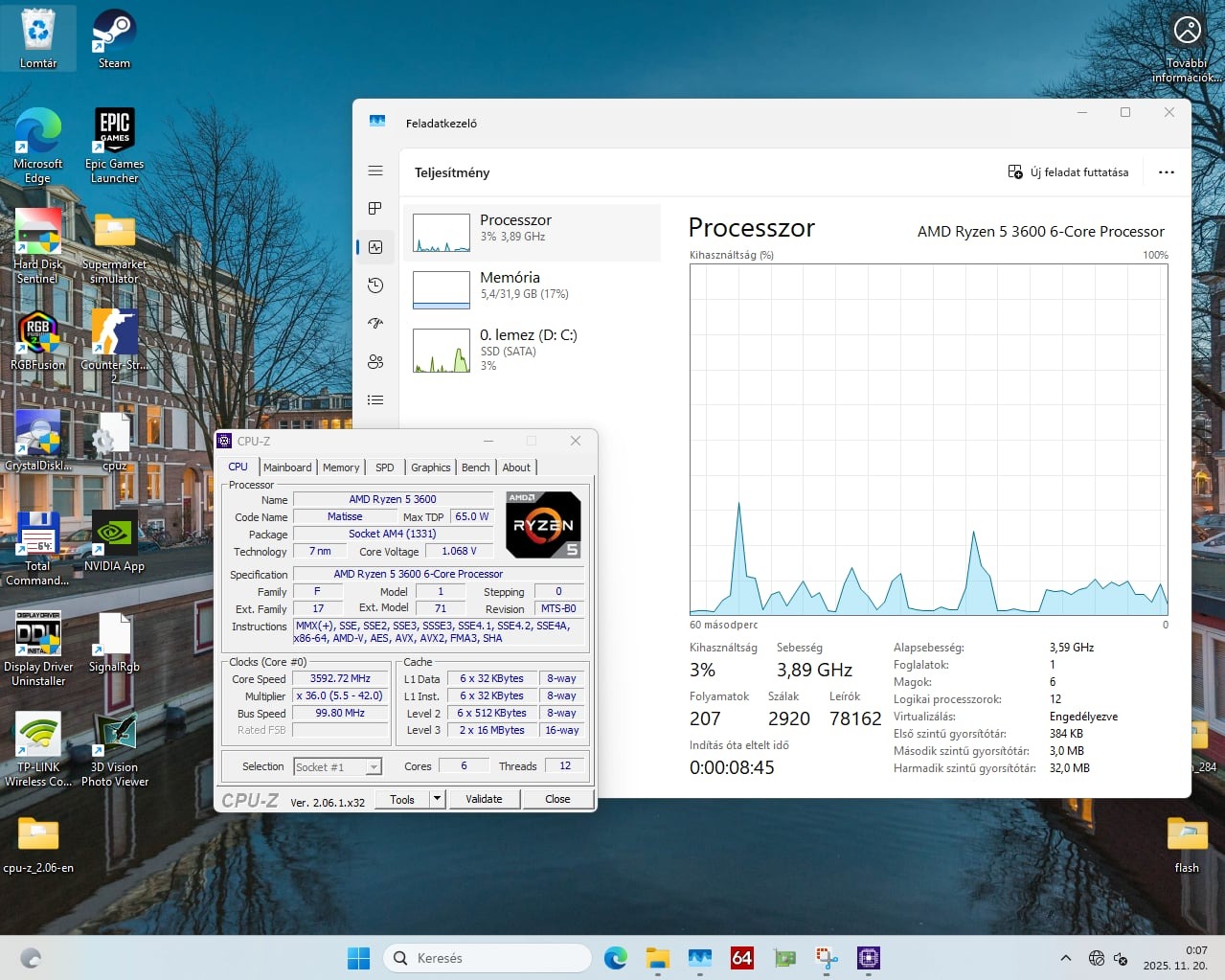Screen dimensions: 1225x980
Task: Select the Microsoft Edge desktop shortcut
Action: (x=38, y=146)
